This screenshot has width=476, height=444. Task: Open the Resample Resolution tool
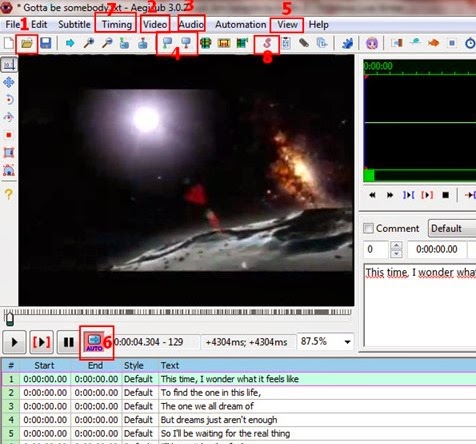tap(452, 43)
